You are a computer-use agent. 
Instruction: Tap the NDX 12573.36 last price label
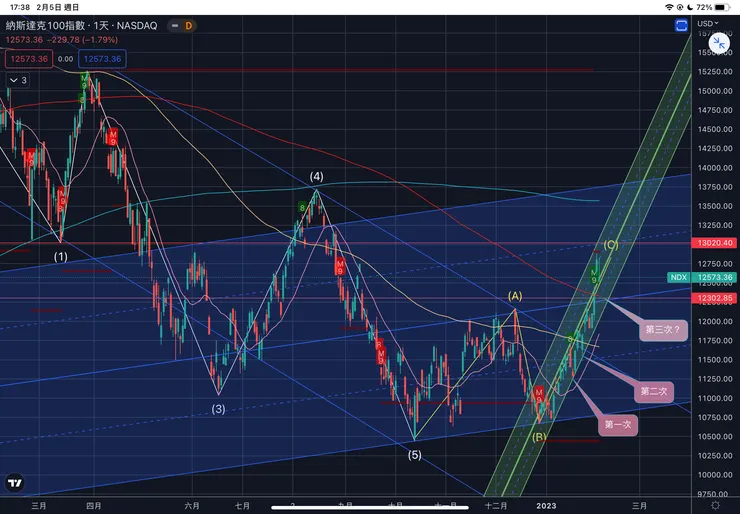(x=703, y=277)
